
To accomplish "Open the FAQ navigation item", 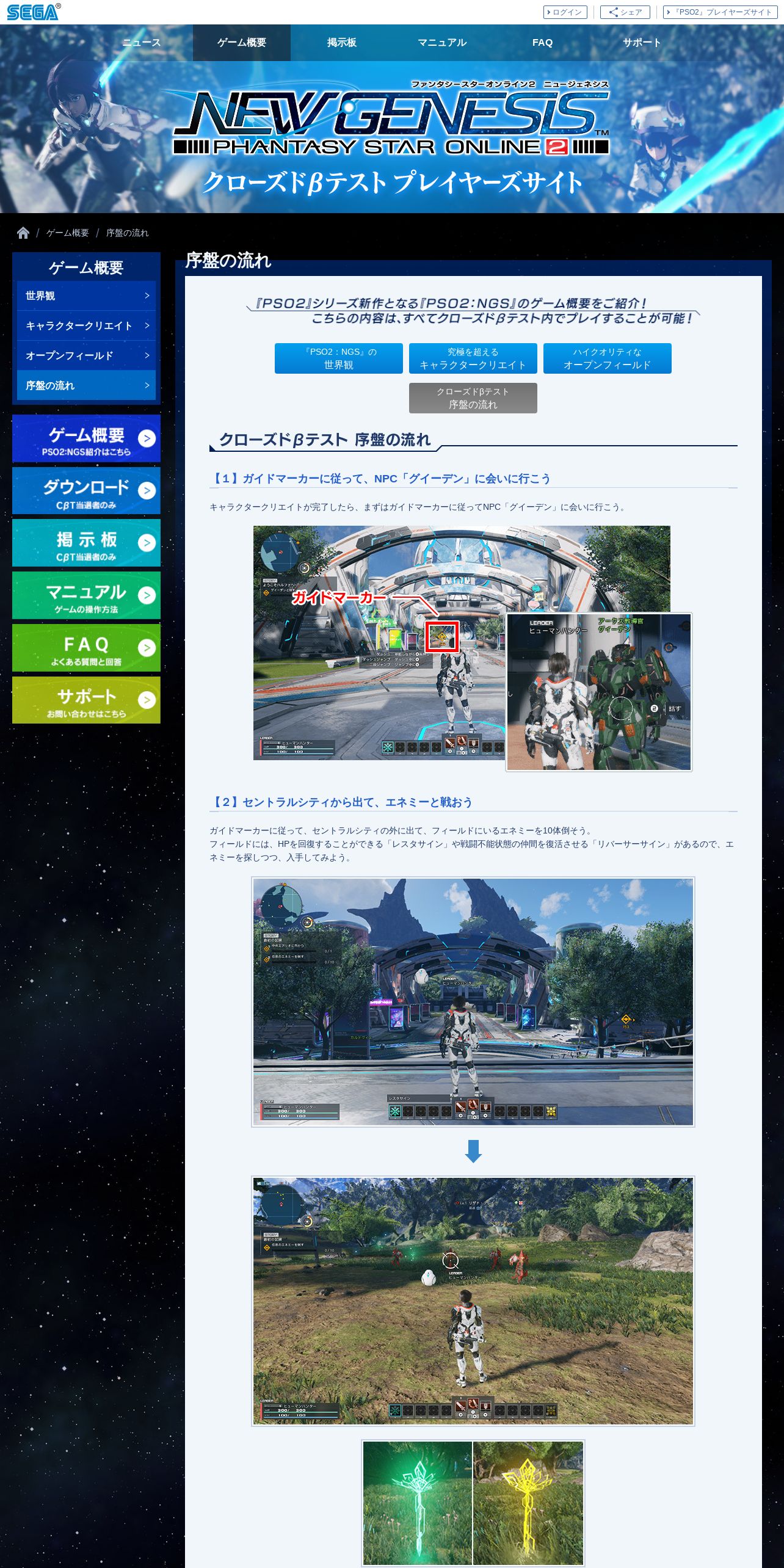I will pos(542,43).
